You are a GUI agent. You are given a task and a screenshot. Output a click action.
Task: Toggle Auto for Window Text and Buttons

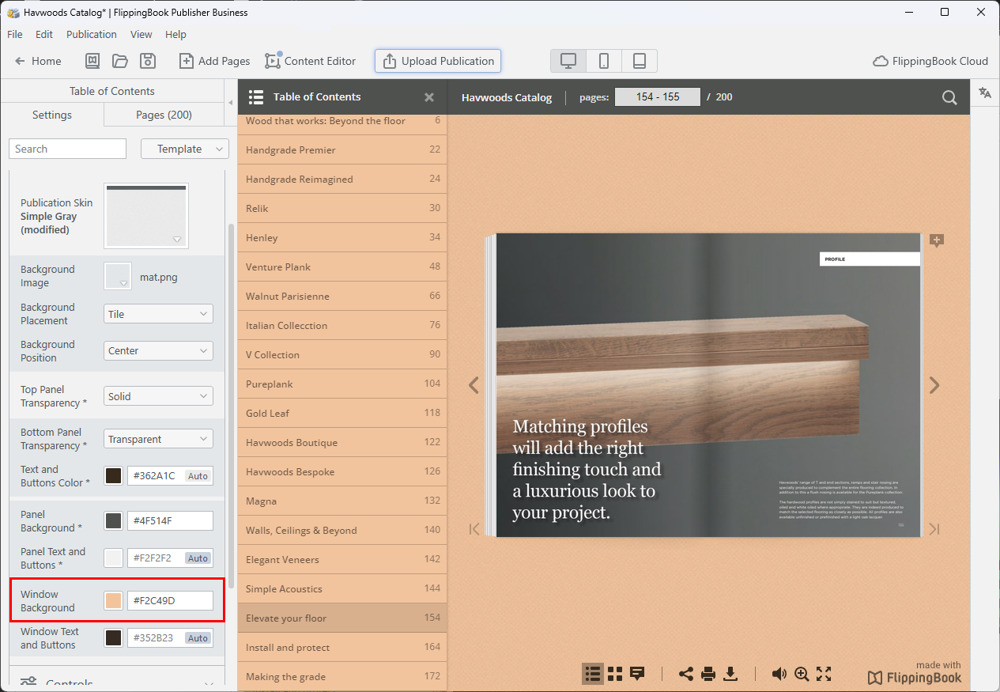pyautogui.click(x=198, y=638)
